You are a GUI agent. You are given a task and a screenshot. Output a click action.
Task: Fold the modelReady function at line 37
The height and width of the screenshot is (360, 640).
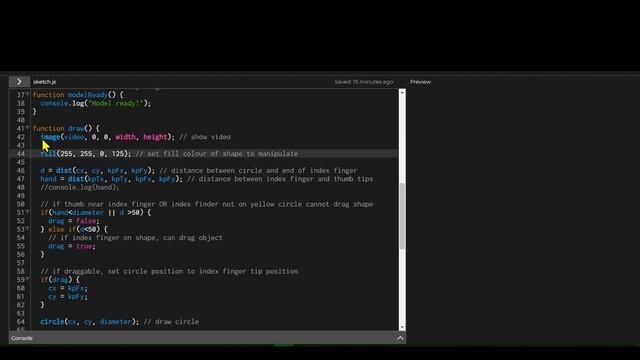coord(28,94)
